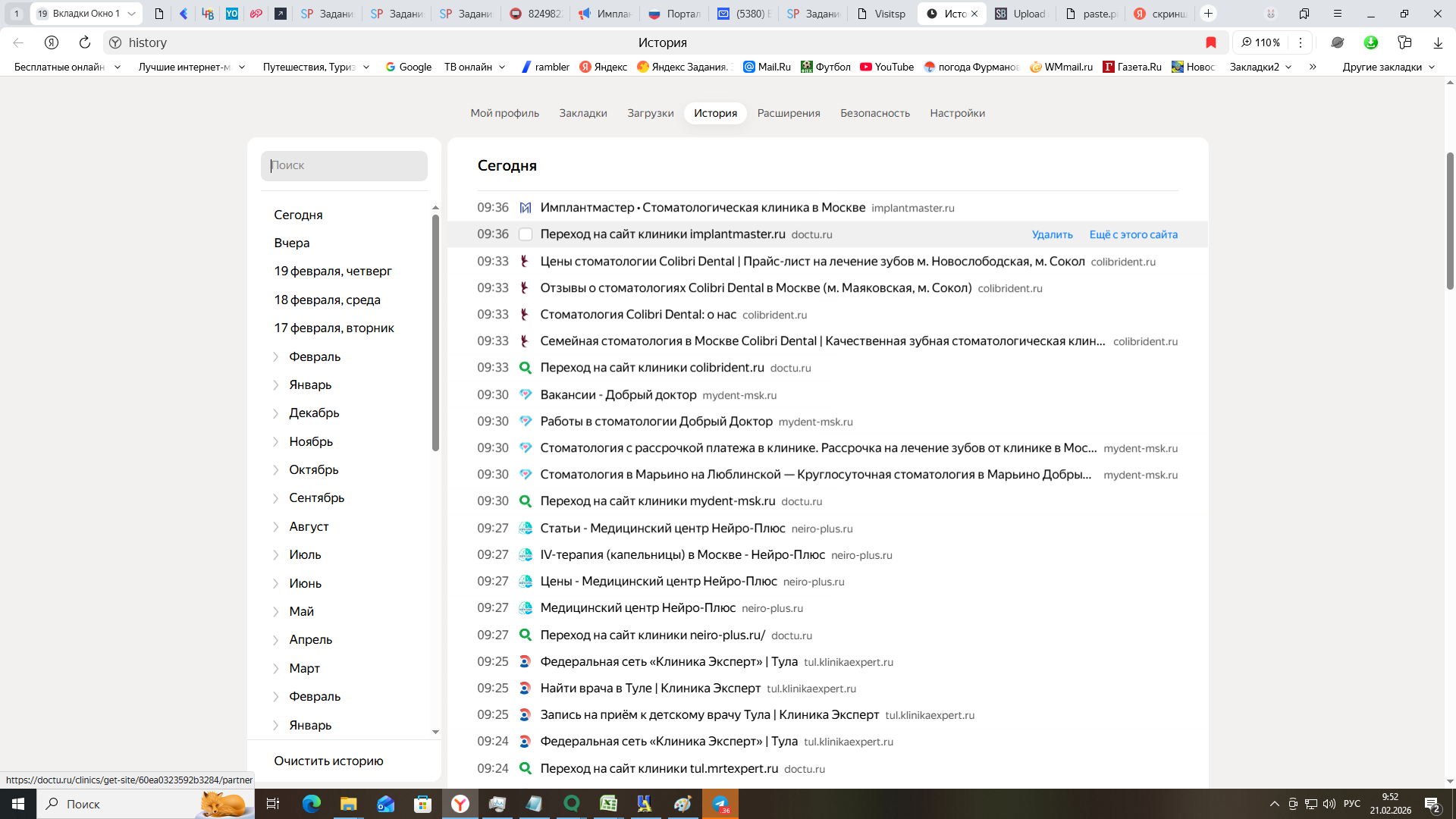
Task: Reload the page with the refresh icon
Action: pos(85,42)
